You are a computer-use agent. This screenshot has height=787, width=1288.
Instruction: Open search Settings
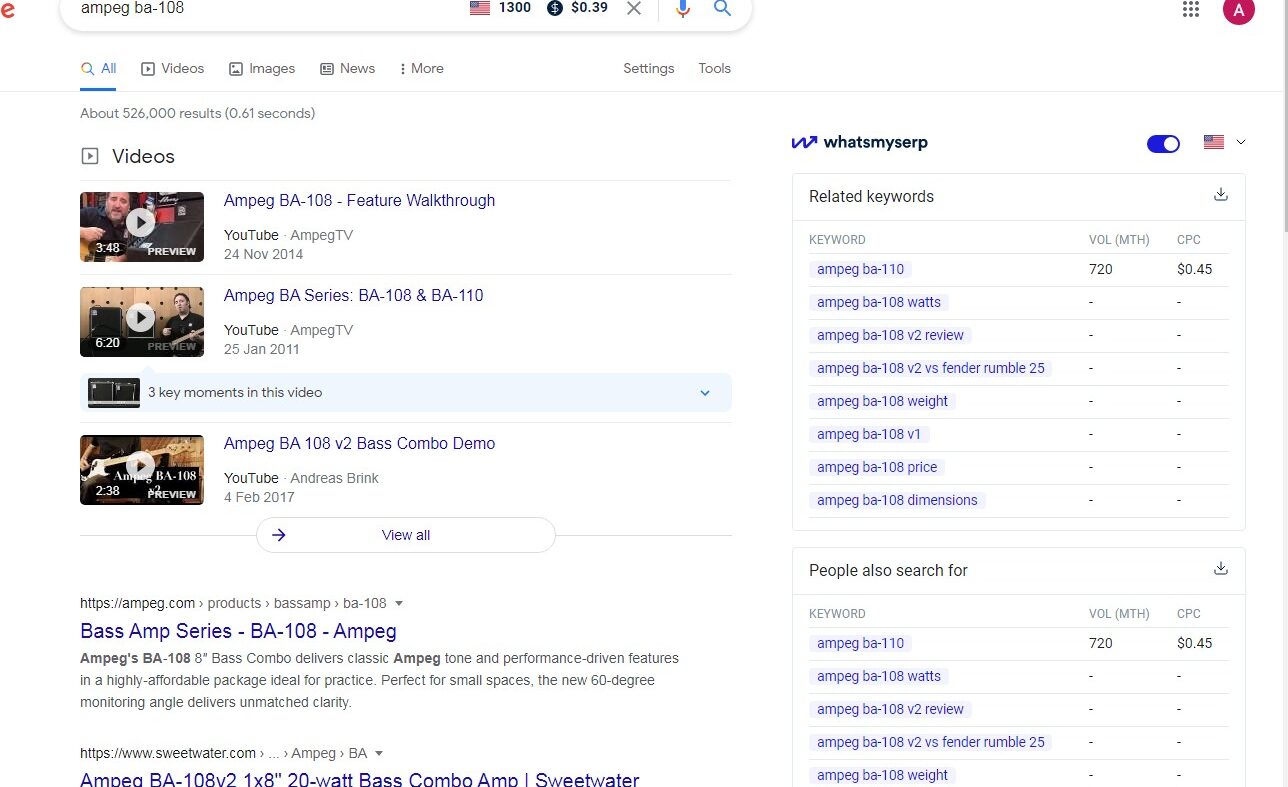coord(648,68)
